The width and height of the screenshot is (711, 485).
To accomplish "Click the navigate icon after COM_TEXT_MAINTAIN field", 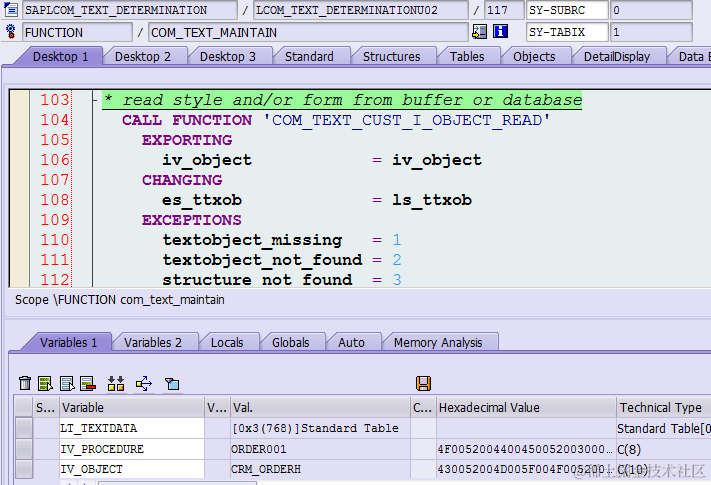I will click(479, 32).
